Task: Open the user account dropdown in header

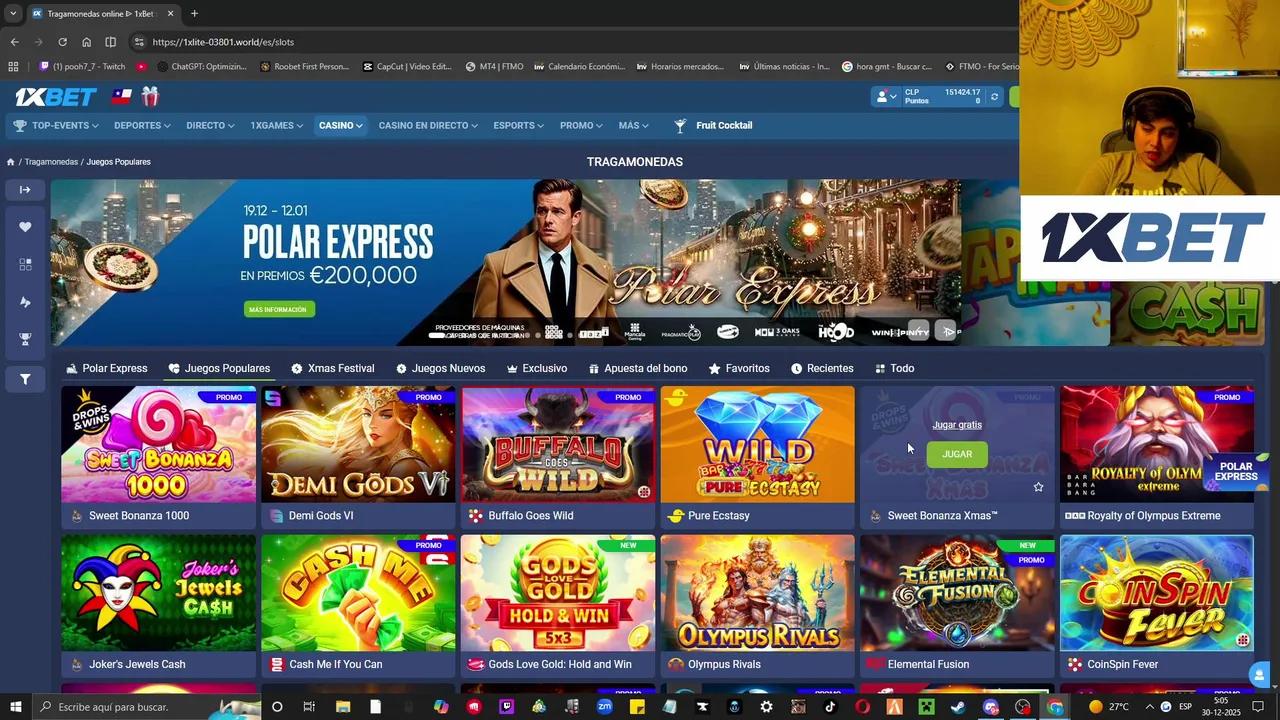Action: coord(886,97)
